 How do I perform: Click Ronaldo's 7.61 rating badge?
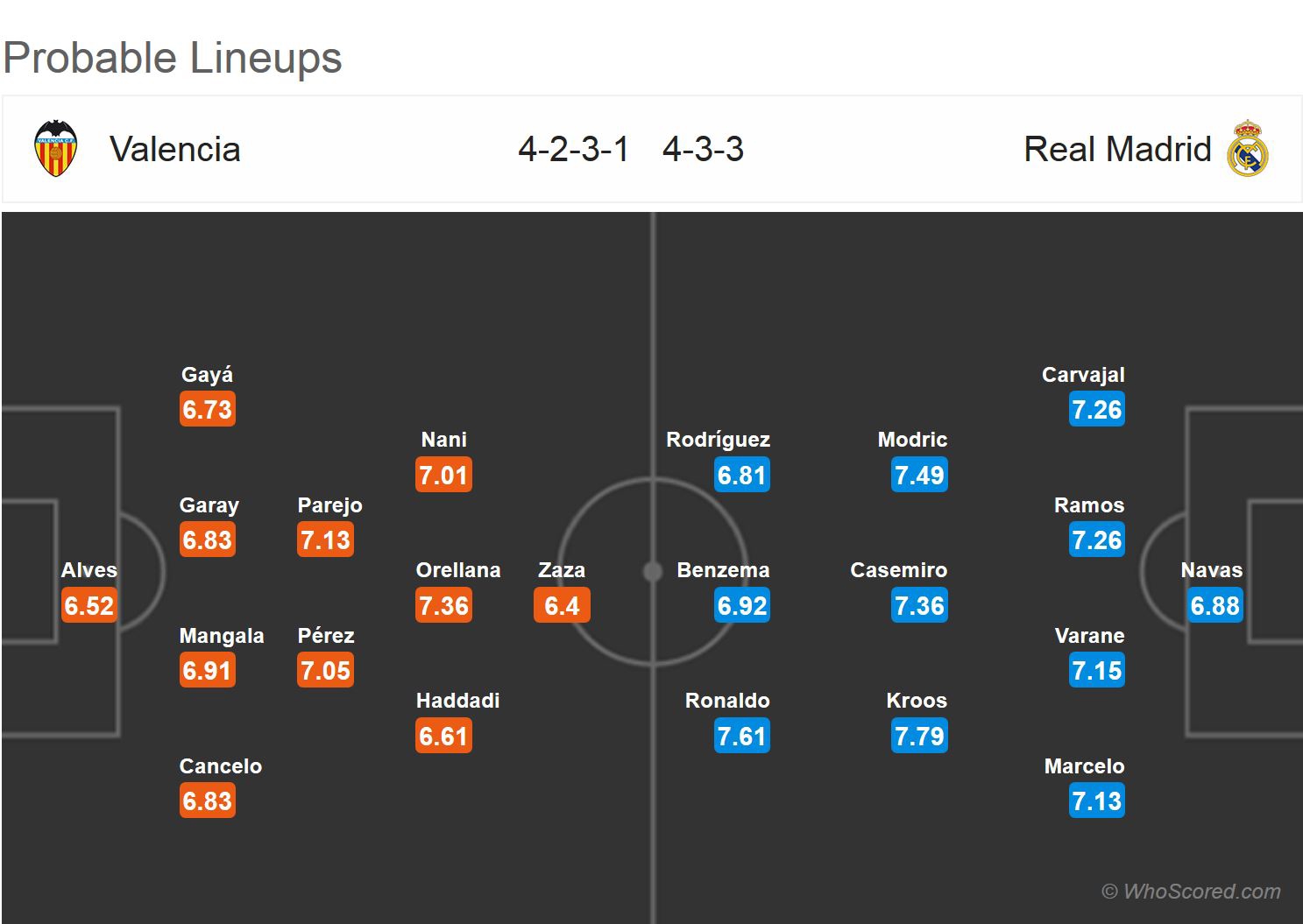[741, 737]
